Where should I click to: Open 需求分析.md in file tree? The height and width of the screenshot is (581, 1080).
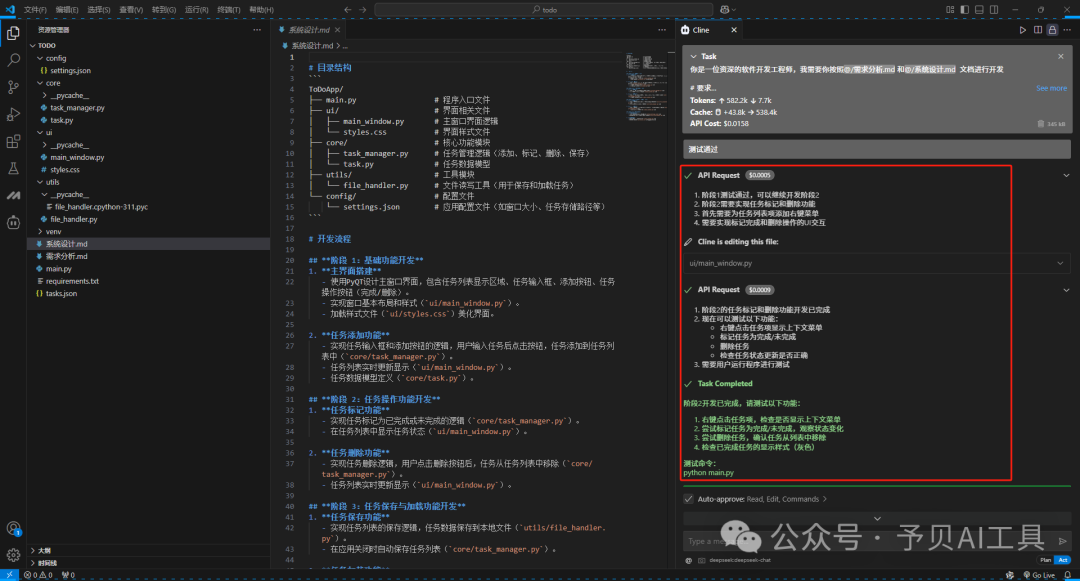pyautogui.click(x=67, y=256)
